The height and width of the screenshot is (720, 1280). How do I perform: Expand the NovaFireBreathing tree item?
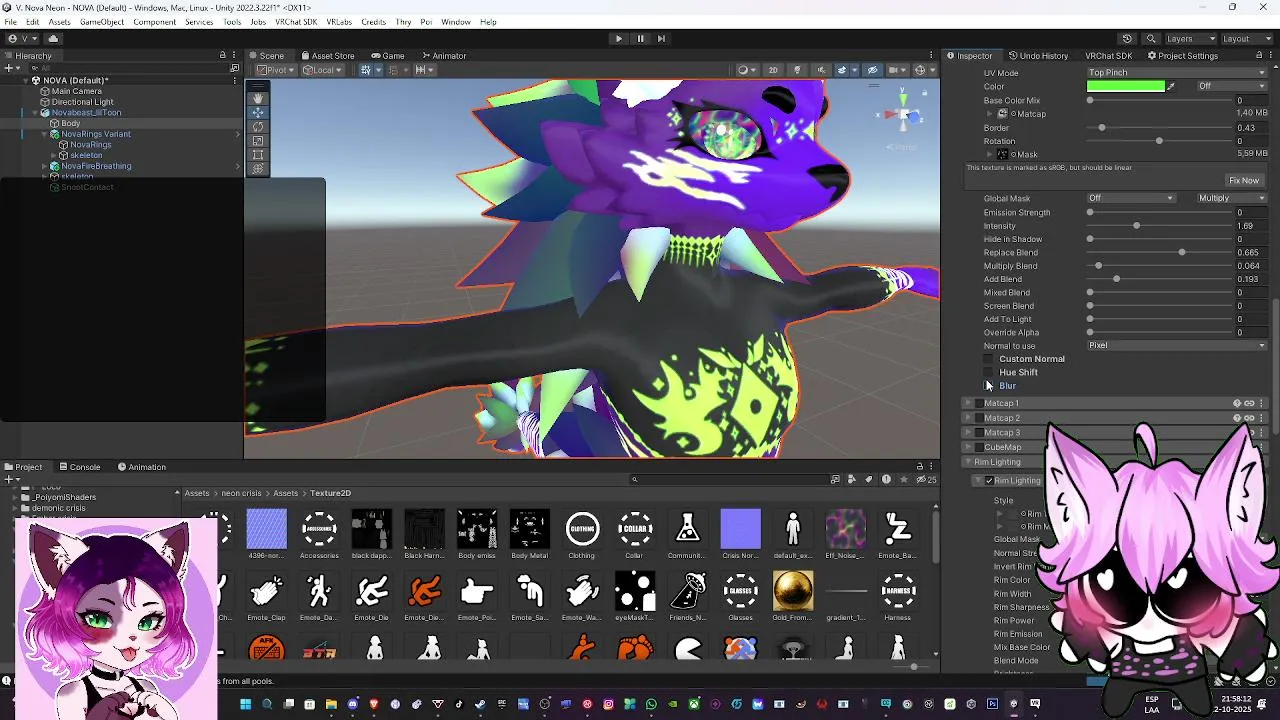46,166
